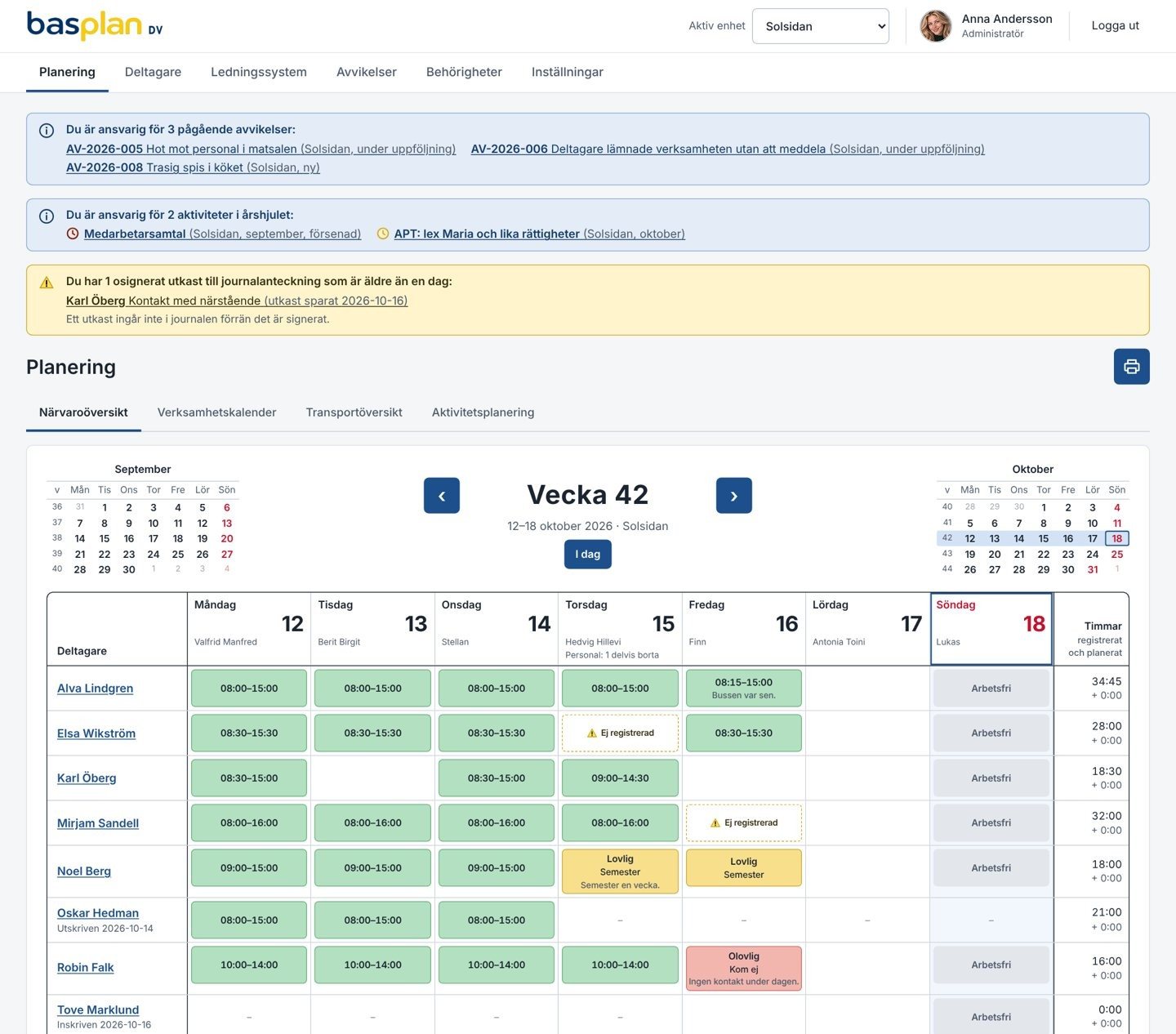Open the Medarbetarsamtal activity link

click(x=222, y=234)
